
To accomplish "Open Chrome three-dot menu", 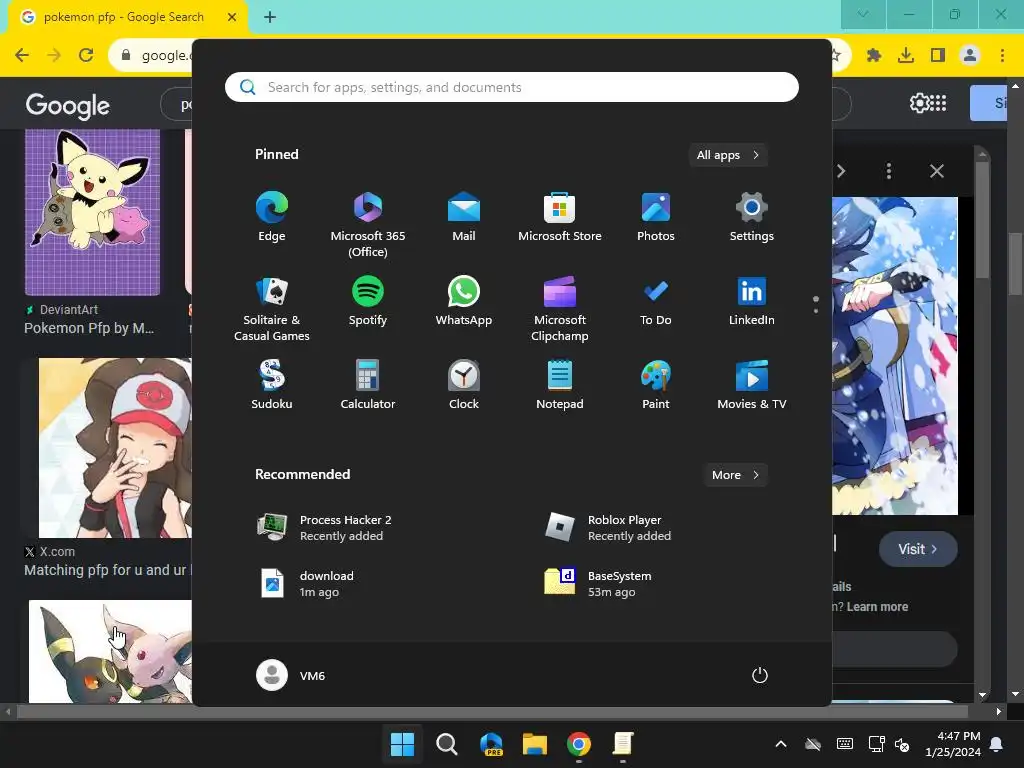I will click(x=1002, y=55).
